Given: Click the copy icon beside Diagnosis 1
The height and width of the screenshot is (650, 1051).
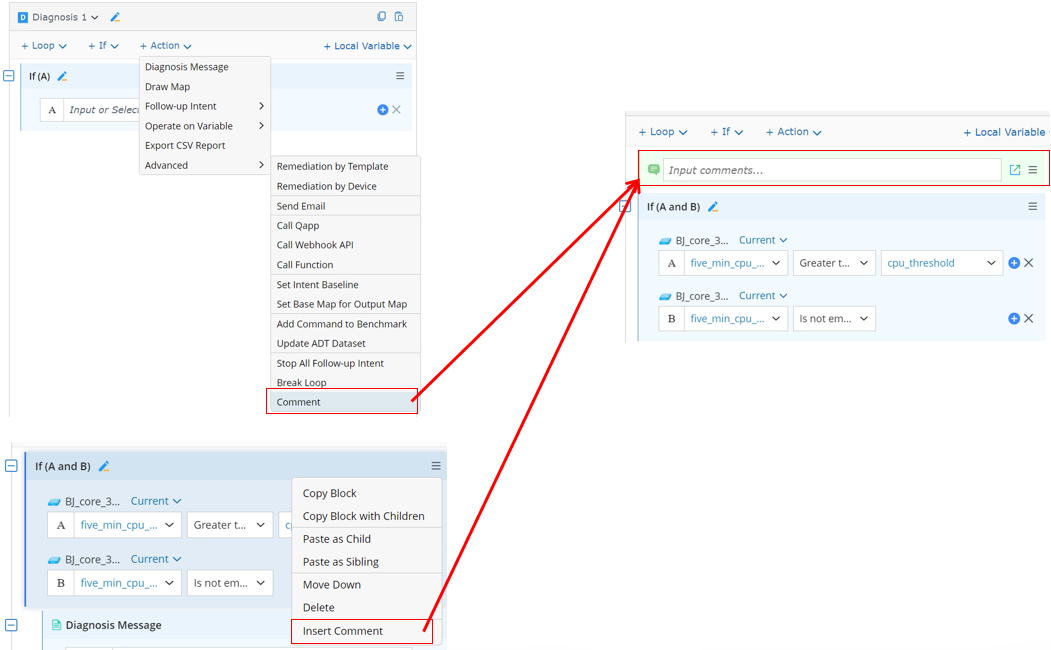Looking at the screenshot, I should tap(381, 17).
